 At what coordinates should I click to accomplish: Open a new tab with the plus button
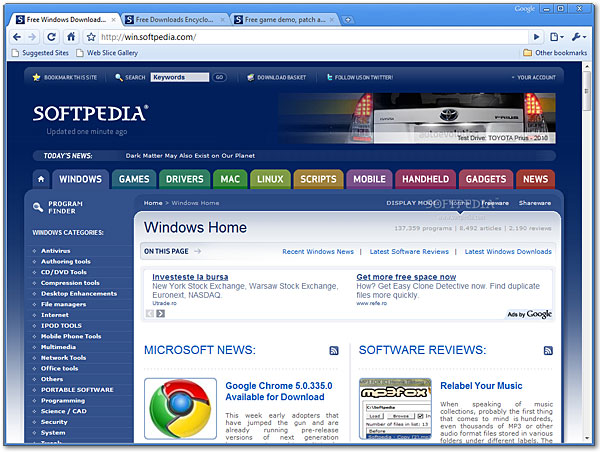point(348,20)
